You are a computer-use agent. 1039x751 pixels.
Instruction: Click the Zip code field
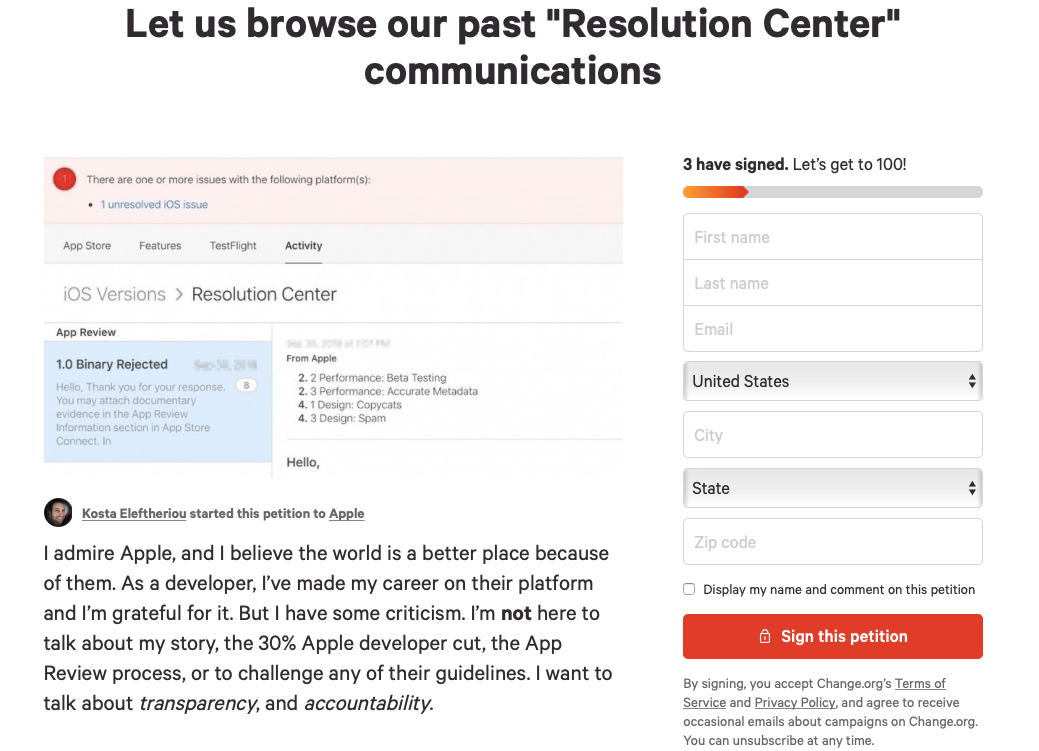pyautogui.click(x=832, y=542)
